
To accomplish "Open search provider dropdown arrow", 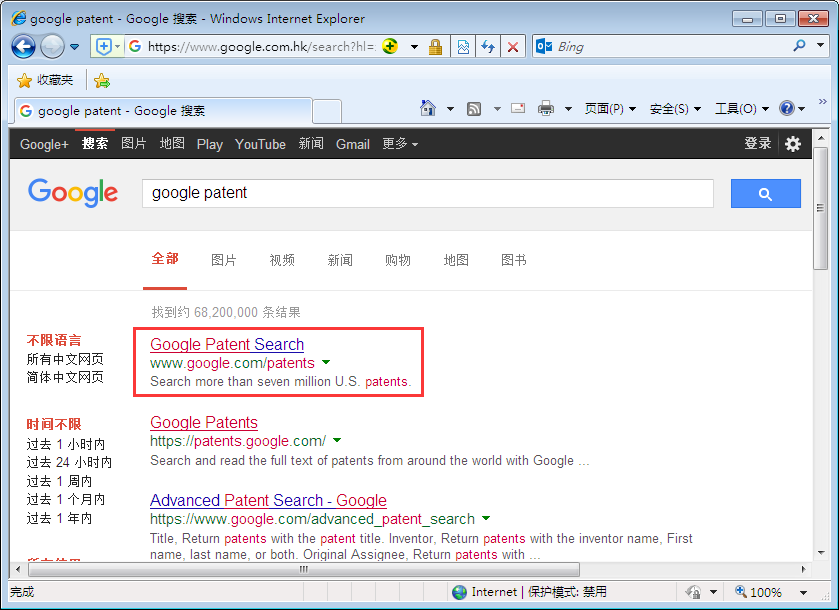I will pos(820,45).
